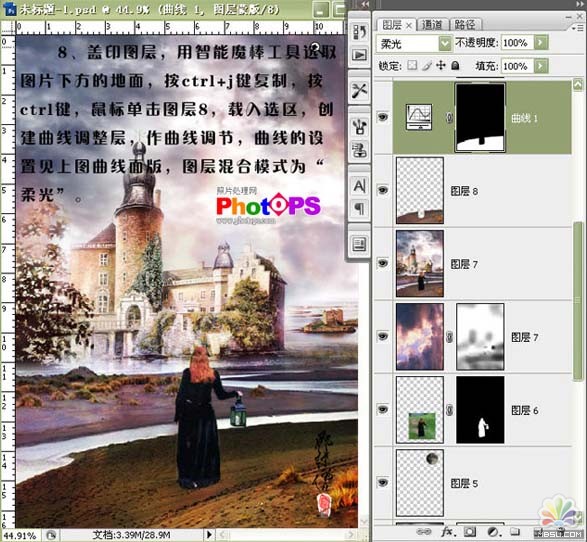Click the mask link icon on masked 图层 7
Viewport: 587px width, 542px height.
coord(449,337)
